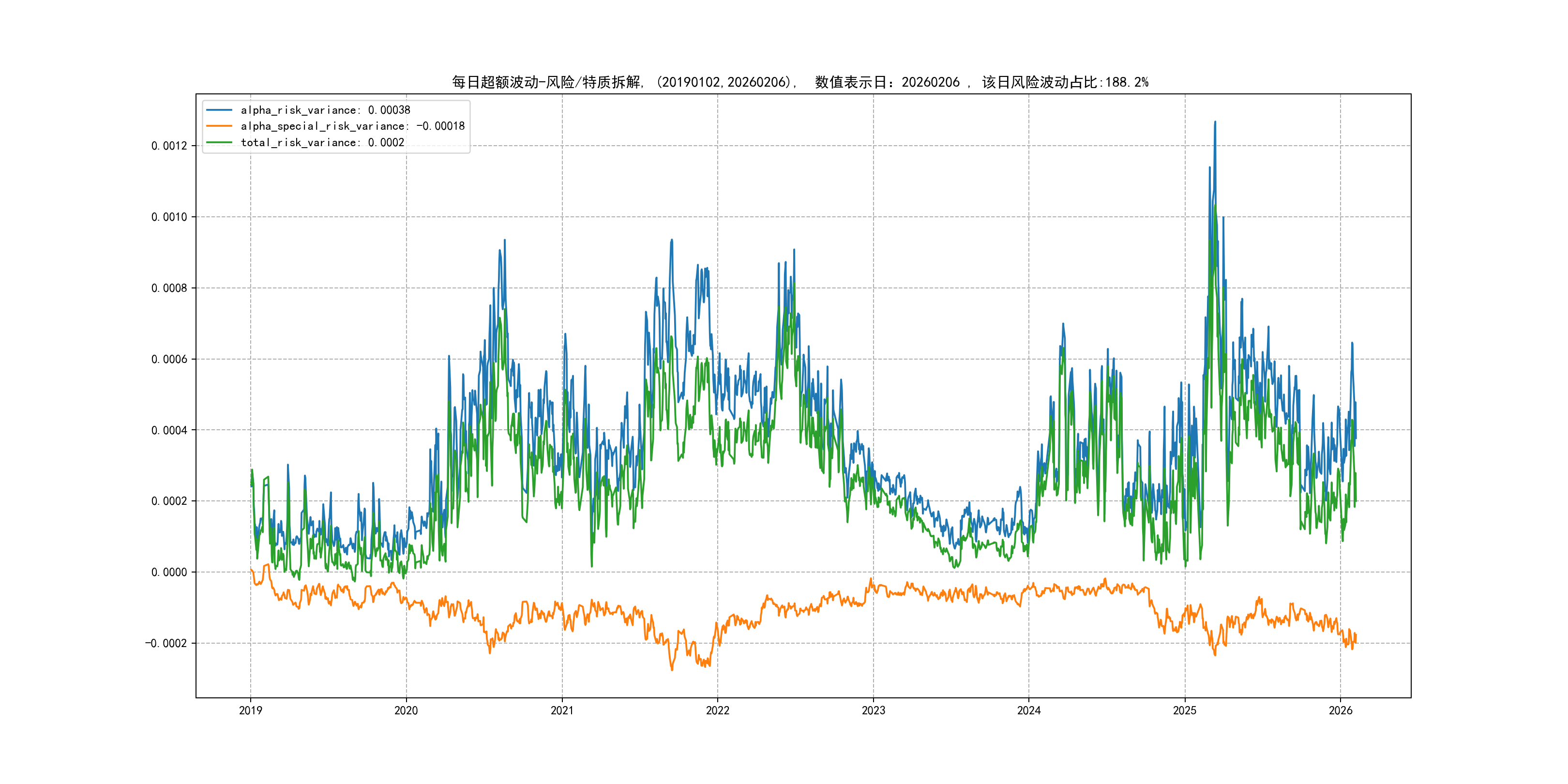This screenshot has width=1568, height=784.
Task: Click the chart title text at top
Action: pos(800,82)
